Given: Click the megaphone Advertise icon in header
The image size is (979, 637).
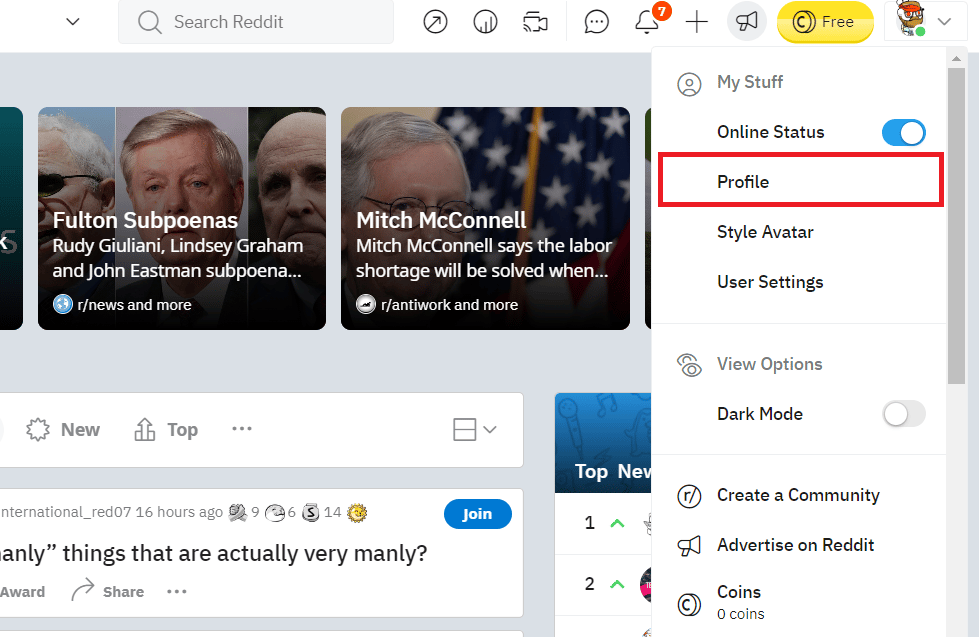Looking at the screenshot, I should [x=747, y=22].
